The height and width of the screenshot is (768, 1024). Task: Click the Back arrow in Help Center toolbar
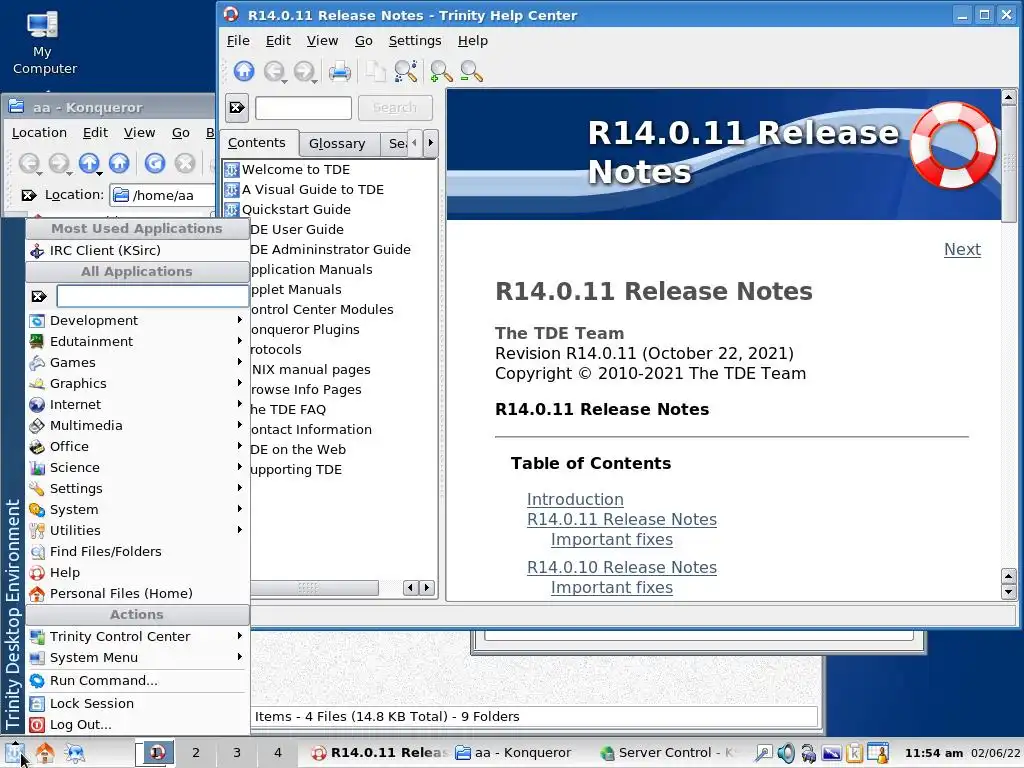pos(274,71)
